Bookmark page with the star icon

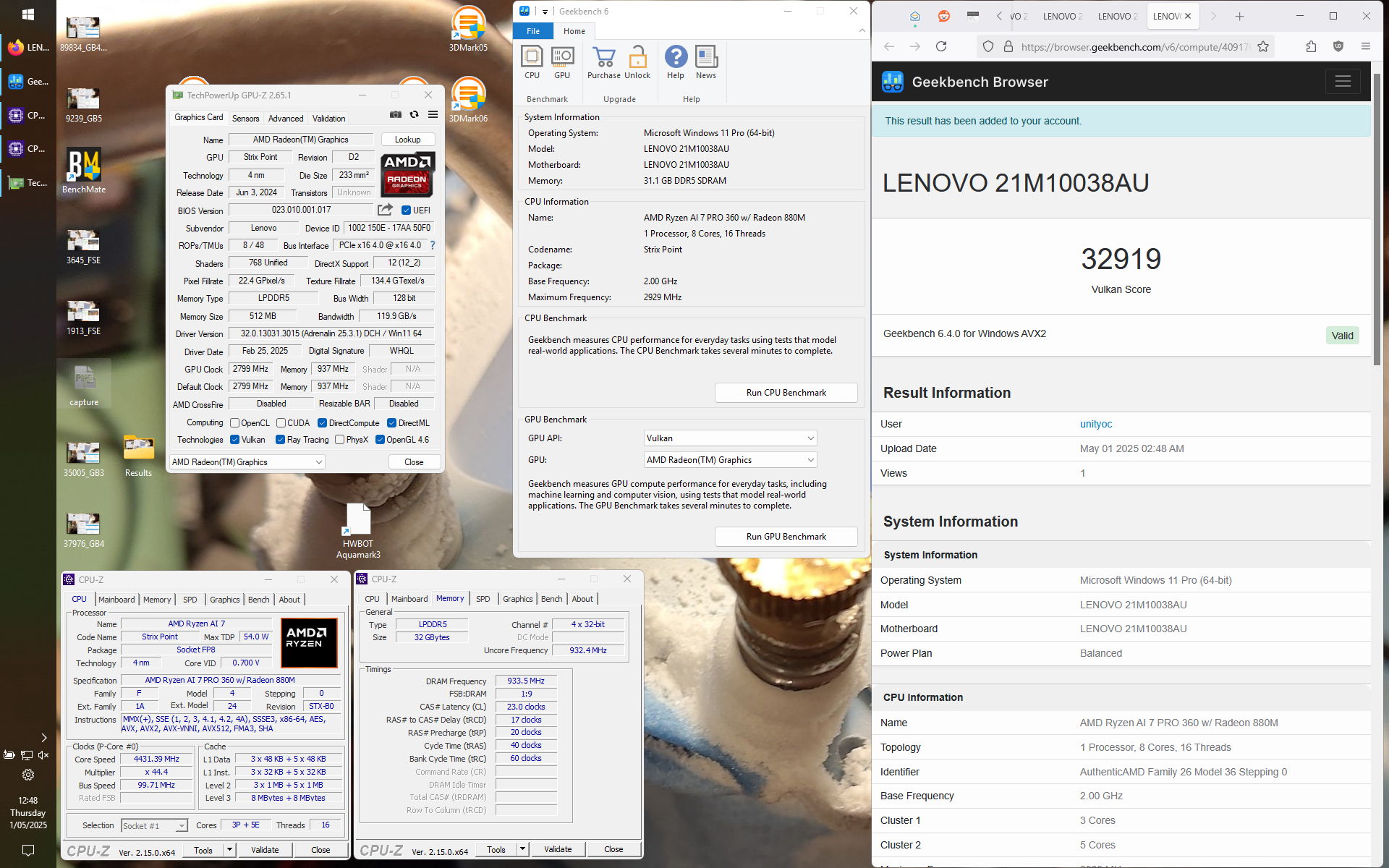coord(1263,46)
